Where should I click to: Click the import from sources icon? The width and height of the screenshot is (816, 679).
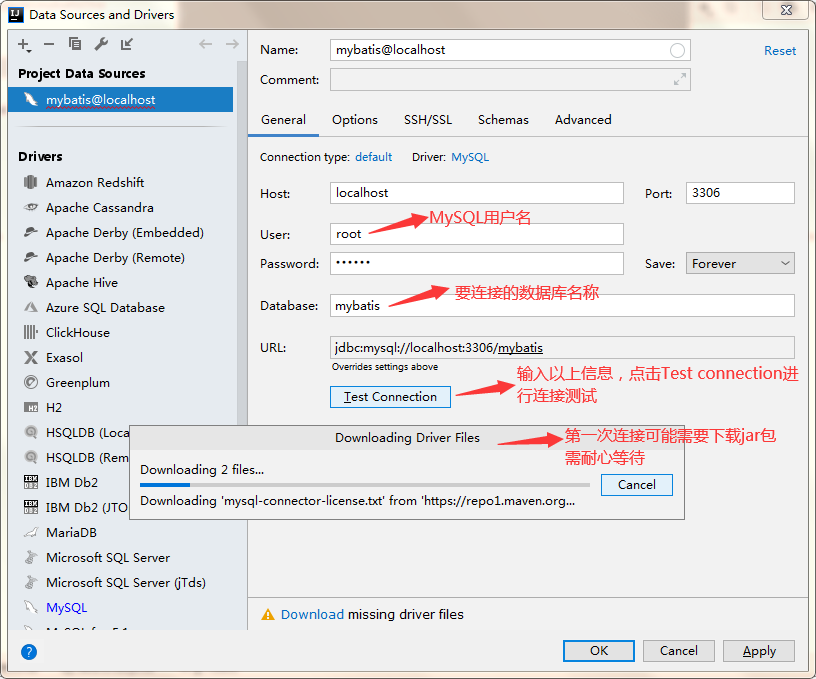pyautogui.click(x=127, y=44)
